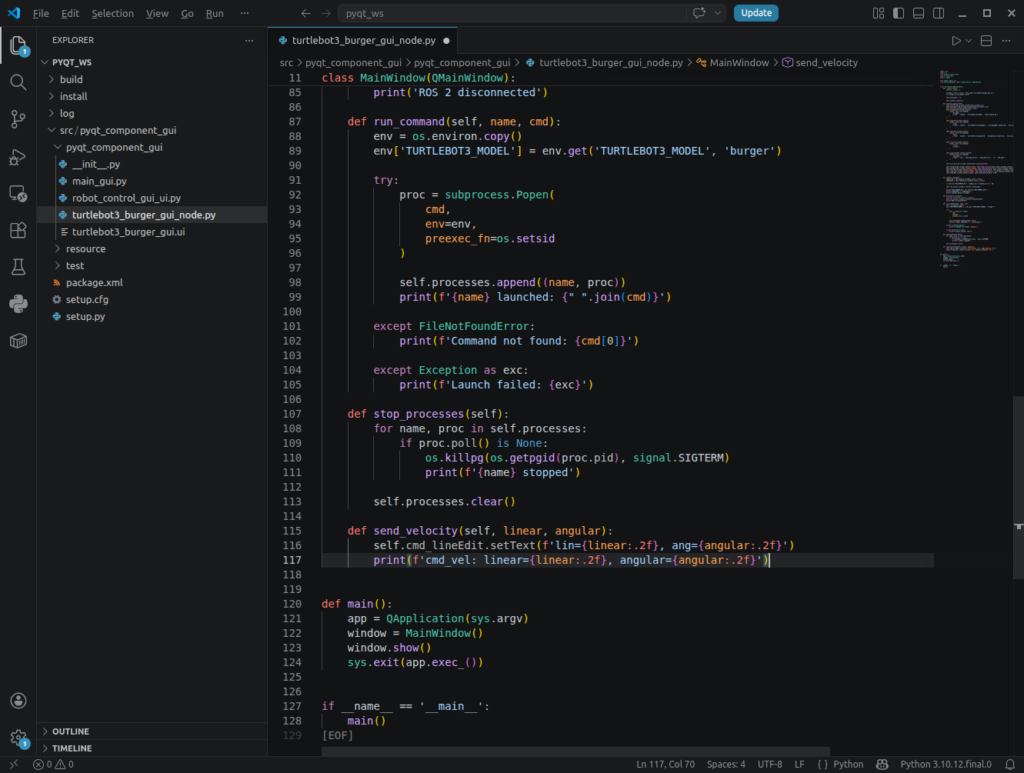
Task: Click send_velocity in the breadcrumb
Action: pos(826,63)
